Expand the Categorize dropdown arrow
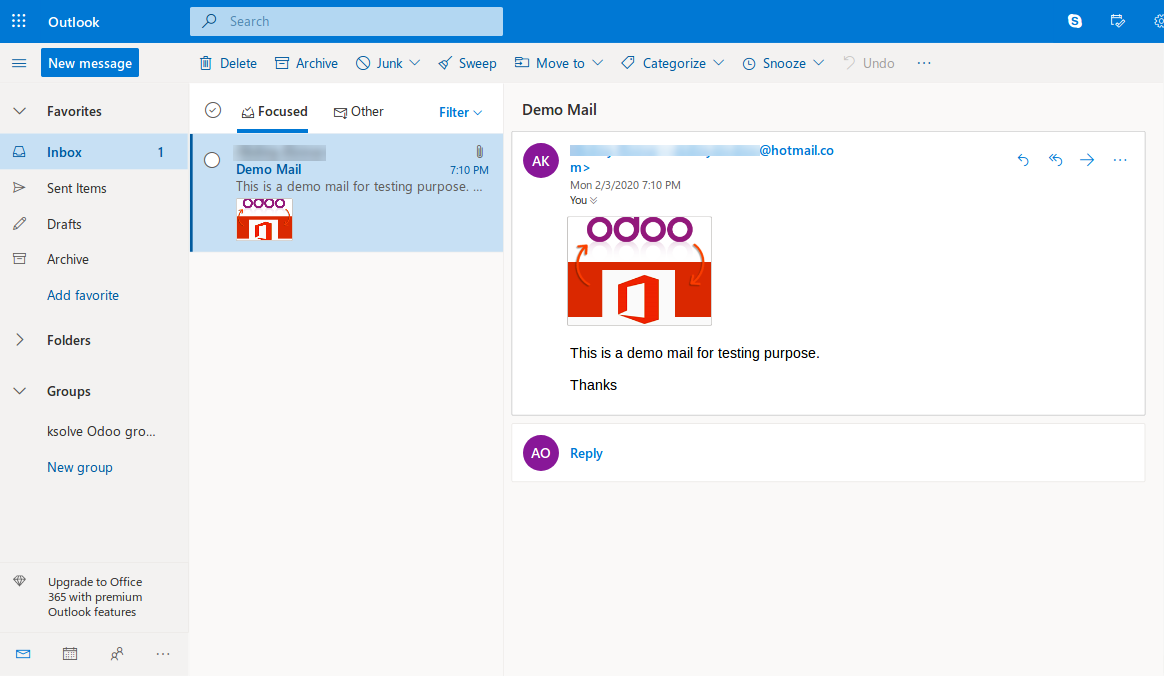The width and height of the screenshot is (1164, 680). coord(719,63)
